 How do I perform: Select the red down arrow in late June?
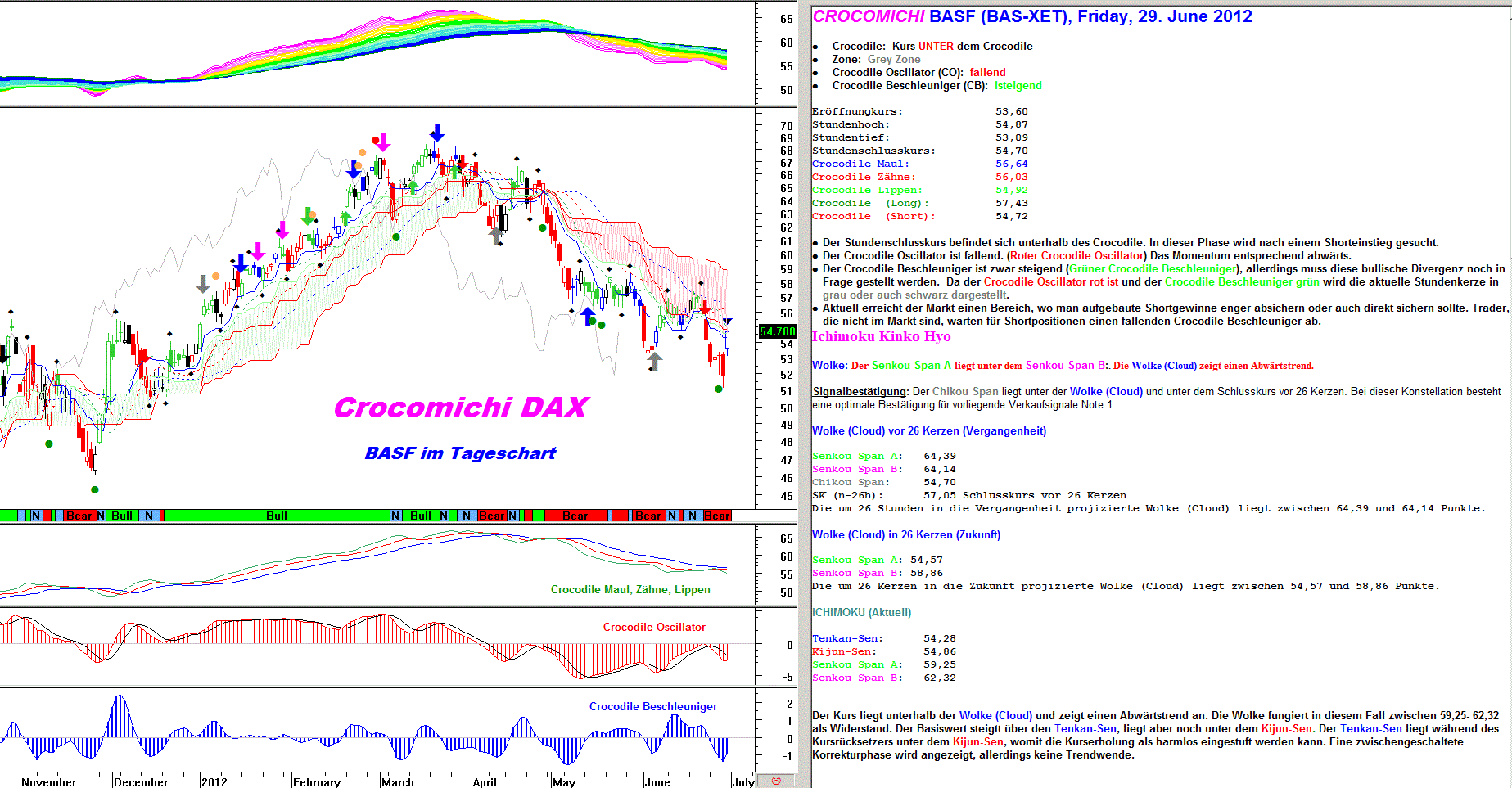tap(704, 307)
